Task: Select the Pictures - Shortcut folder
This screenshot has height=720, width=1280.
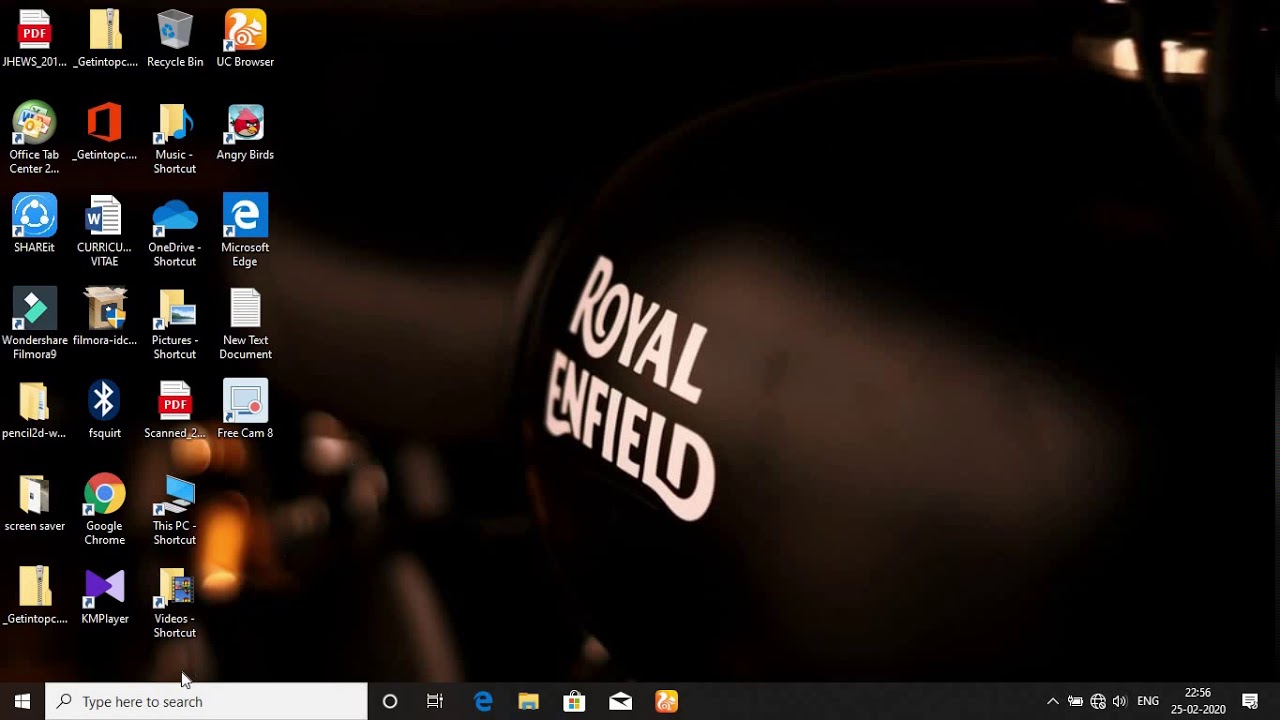Action: click(x=175, y=324)
